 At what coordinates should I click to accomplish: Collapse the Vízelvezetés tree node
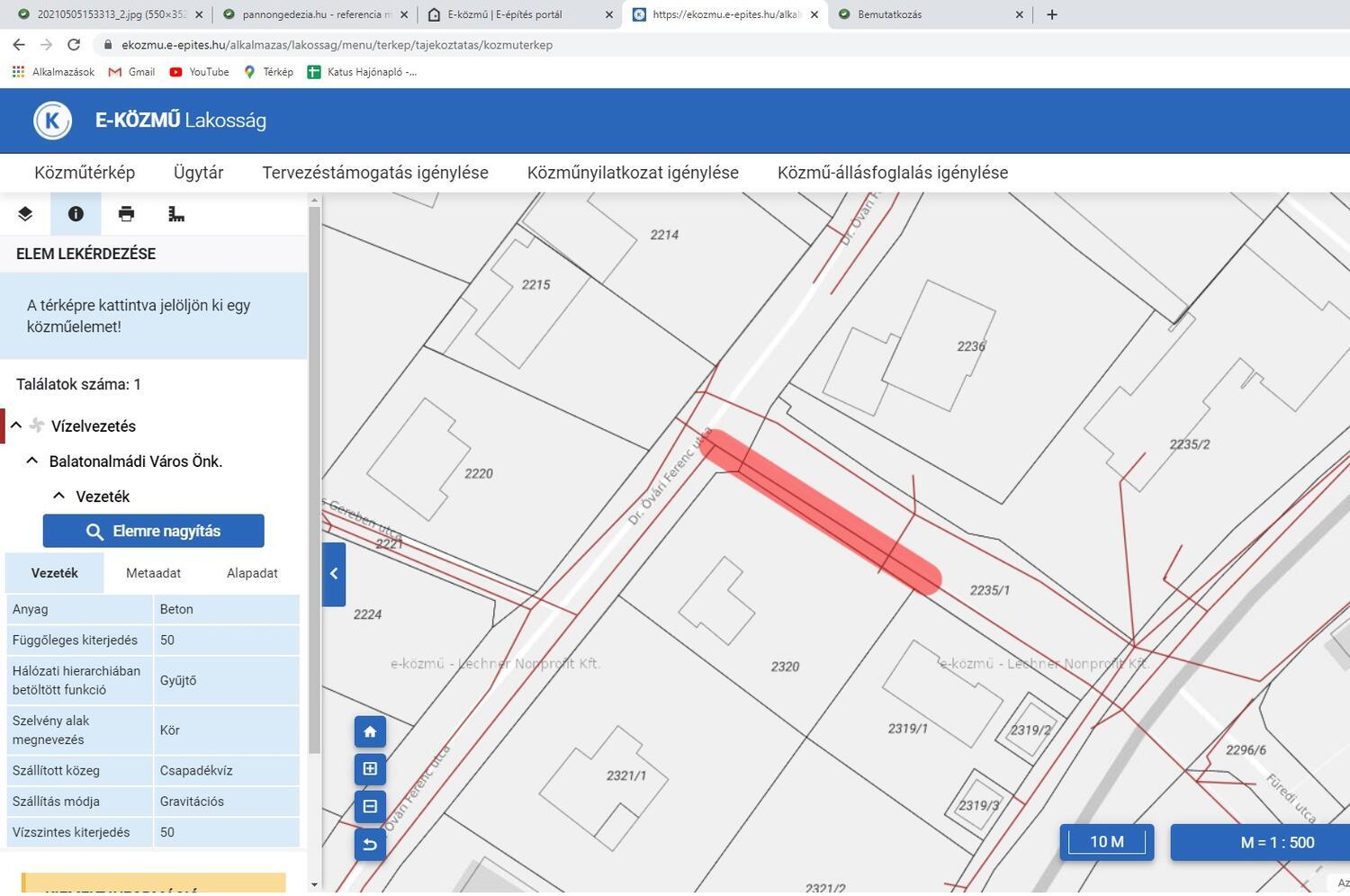click(16, 426)
